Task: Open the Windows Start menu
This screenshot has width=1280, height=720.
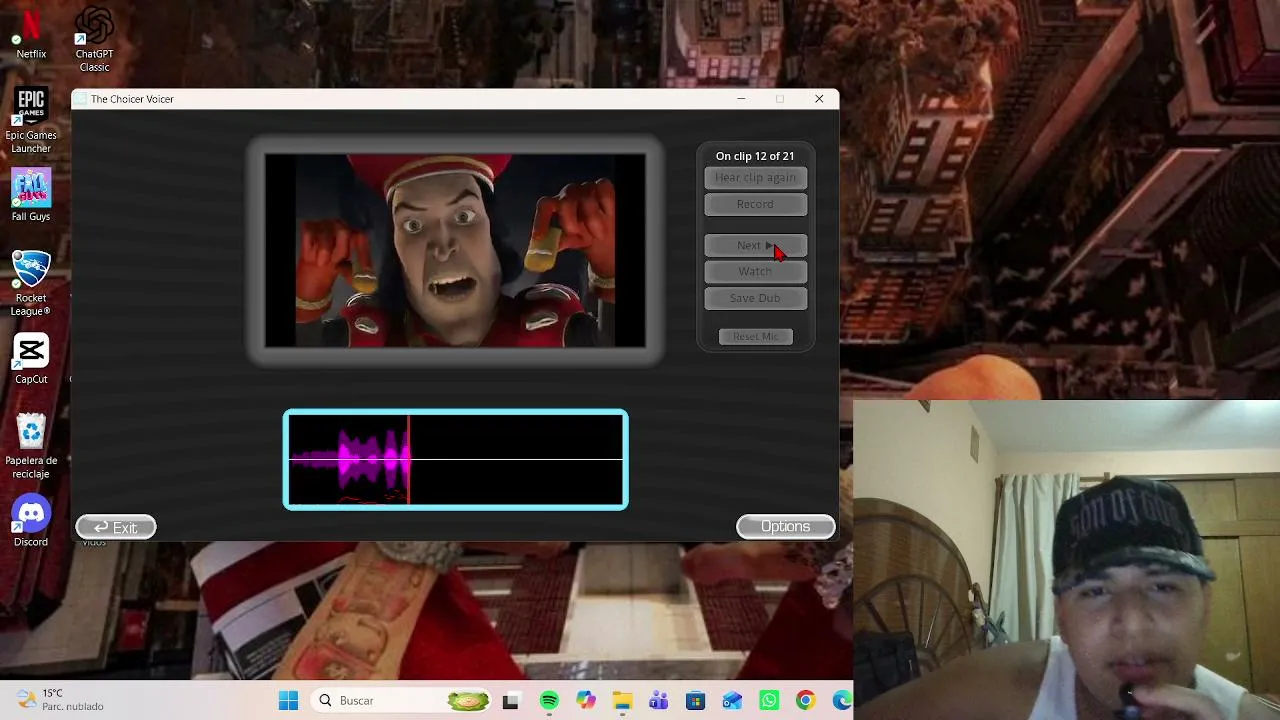Action: [x=288, y=701]
